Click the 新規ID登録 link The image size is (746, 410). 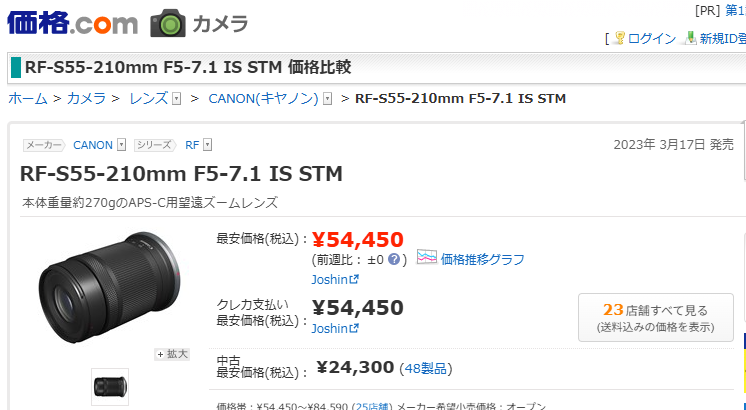click(x=722, y=38)
